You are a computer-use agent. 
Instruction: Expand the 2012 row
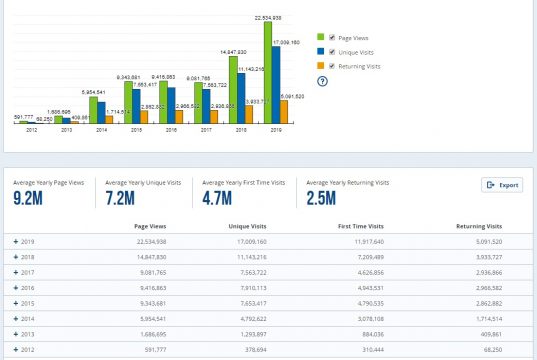(16, 349)
